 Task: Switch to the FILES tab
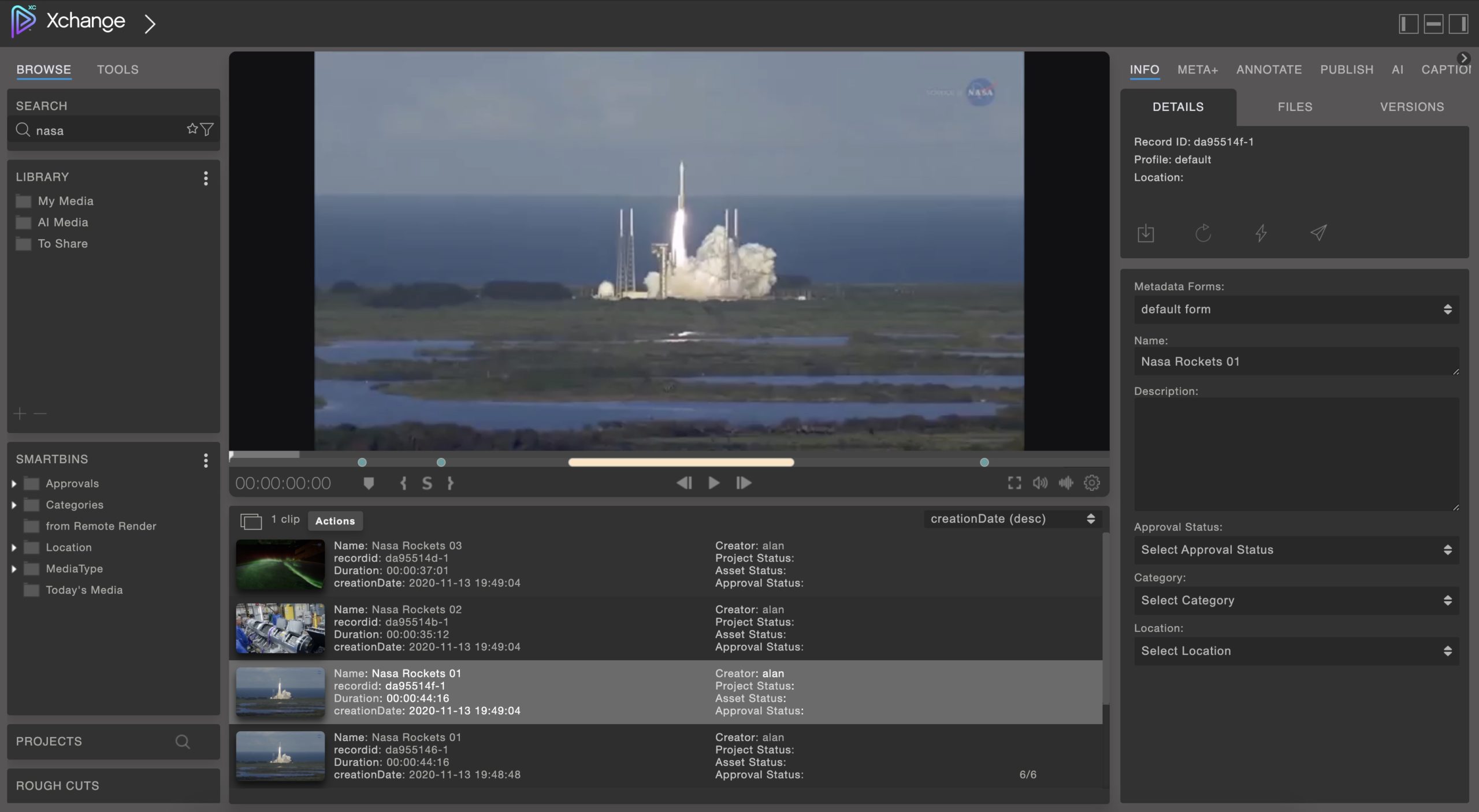tap(1294, 107)
